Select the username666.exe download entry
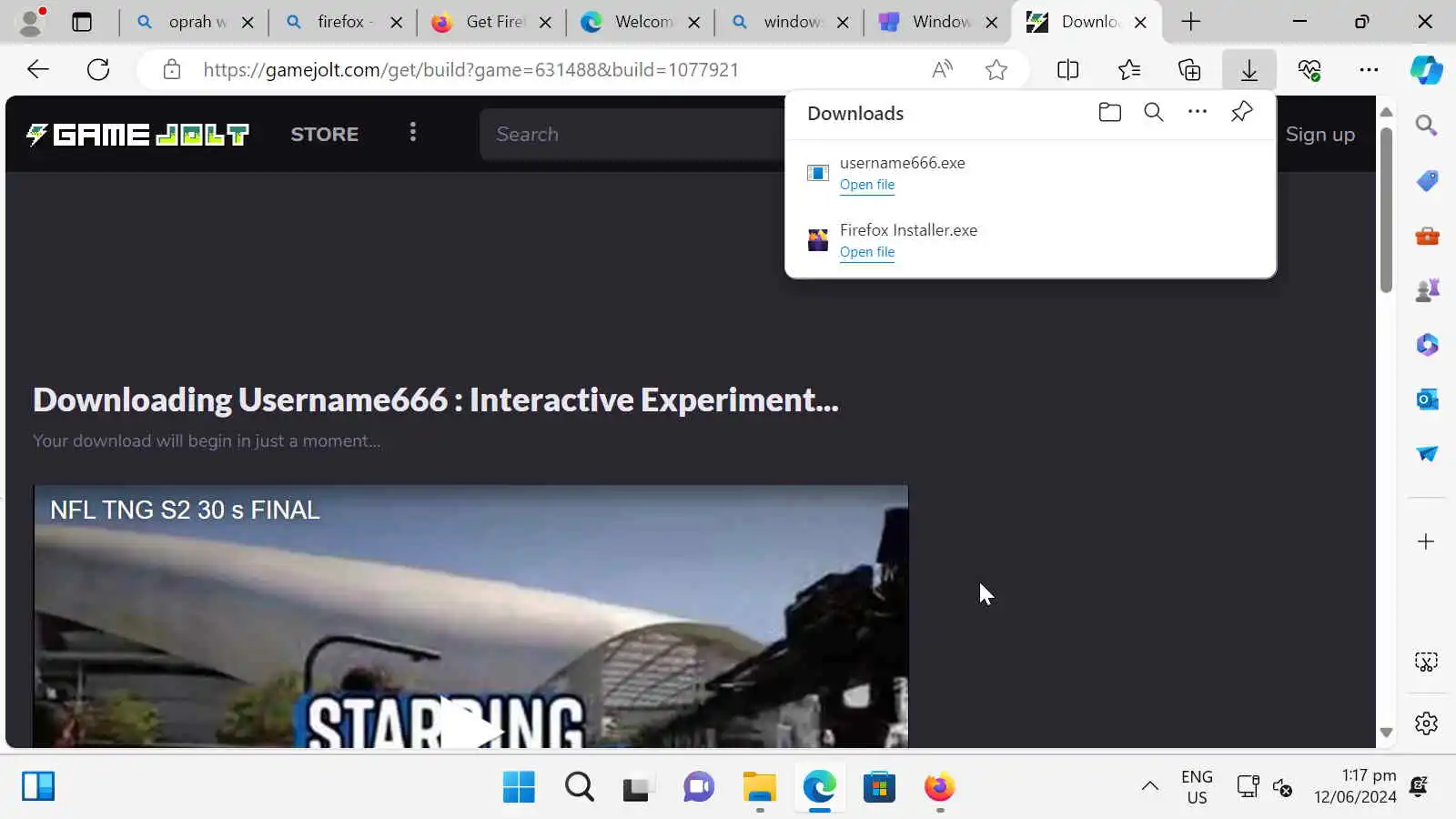The width and height of the screenshot is (1456, 819). point(1030,173)
